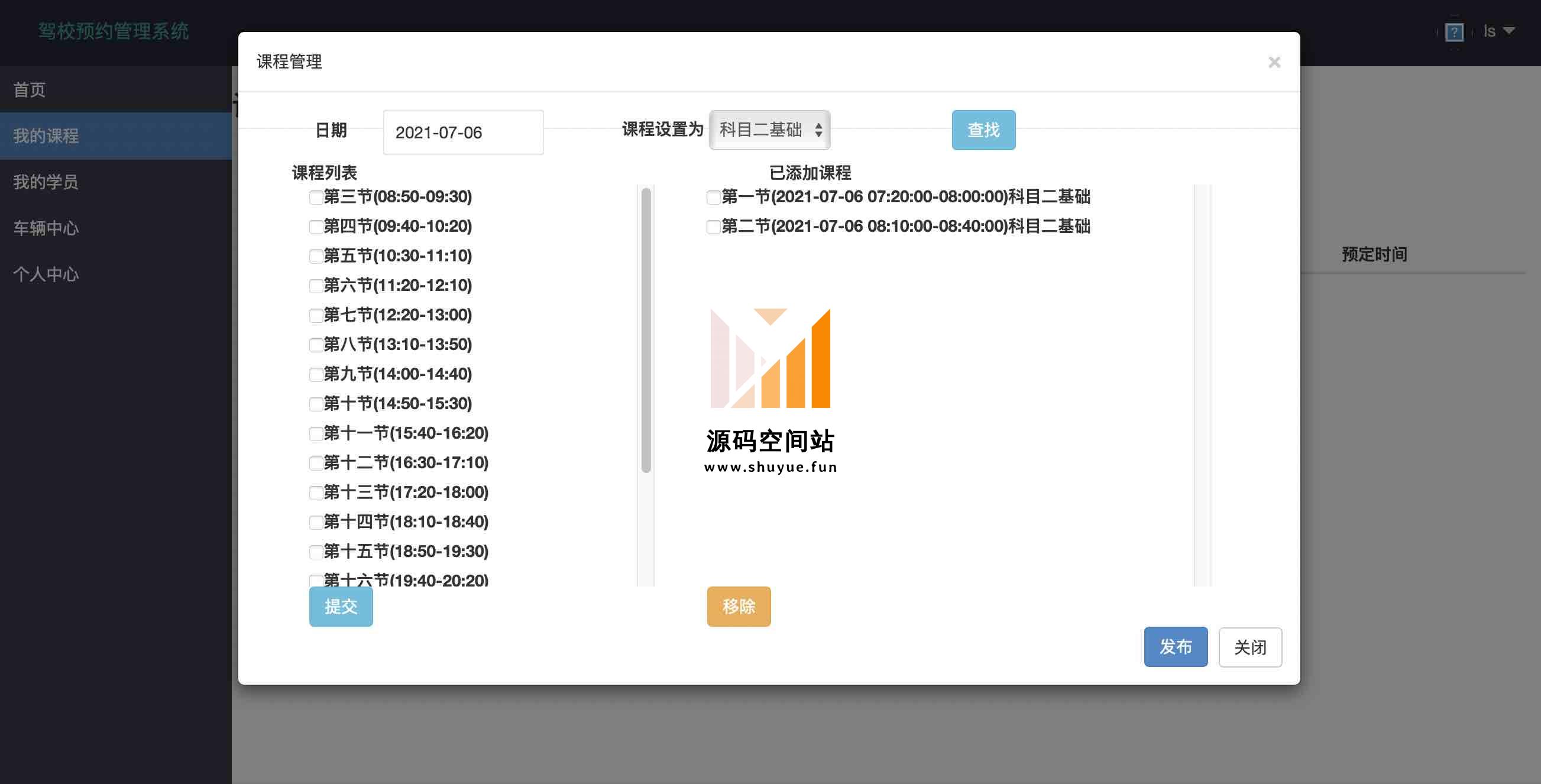
Task: Click the question mark help icon
Action: 1453,32
